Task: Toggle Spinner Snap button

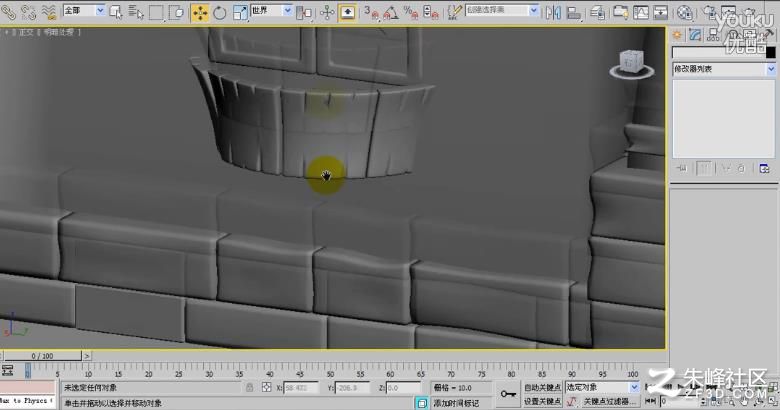Action: (431, 12)
